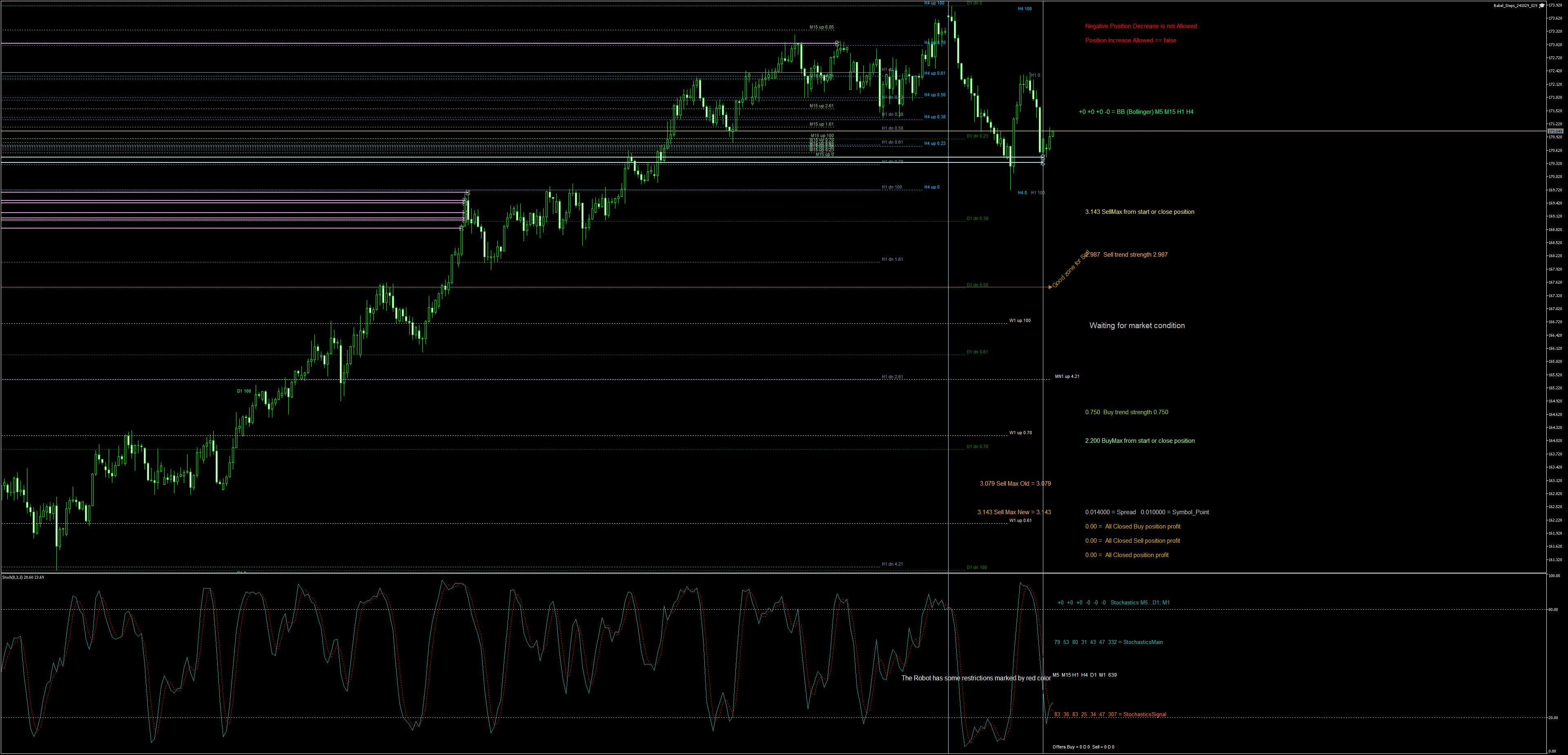Select the 'MN1 up 4.21' level label
This screenshot has height=755, width=1568.
pyautogui.click(x=1067, y=377)
